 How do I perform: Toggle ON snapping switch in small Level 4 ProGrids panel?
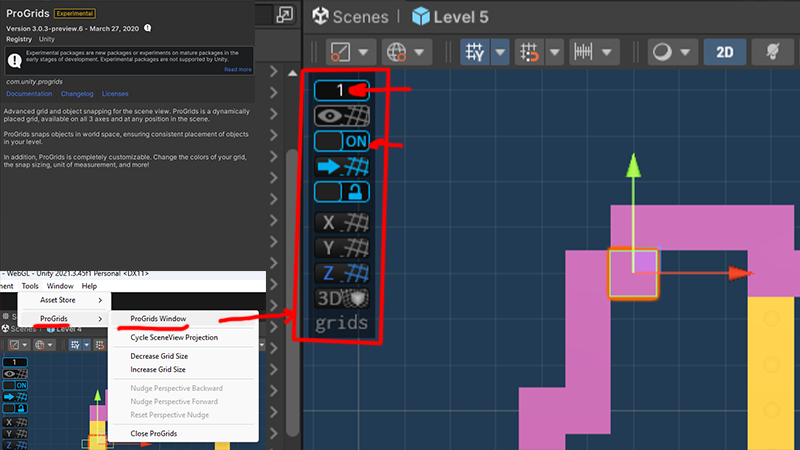[x=15, y=385]
